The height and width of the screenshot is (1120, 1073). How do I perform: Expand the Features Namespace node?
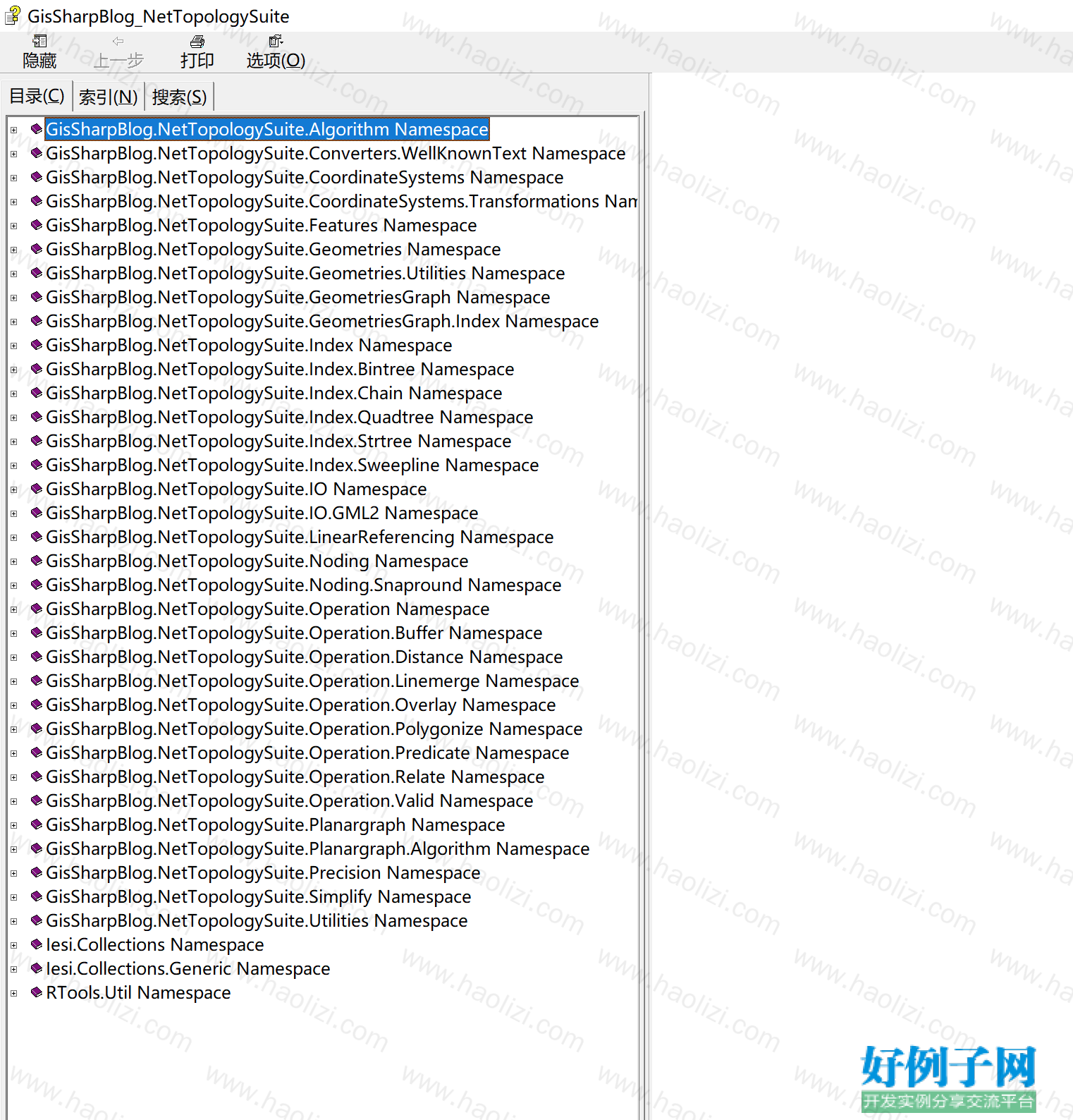point(13,226)
